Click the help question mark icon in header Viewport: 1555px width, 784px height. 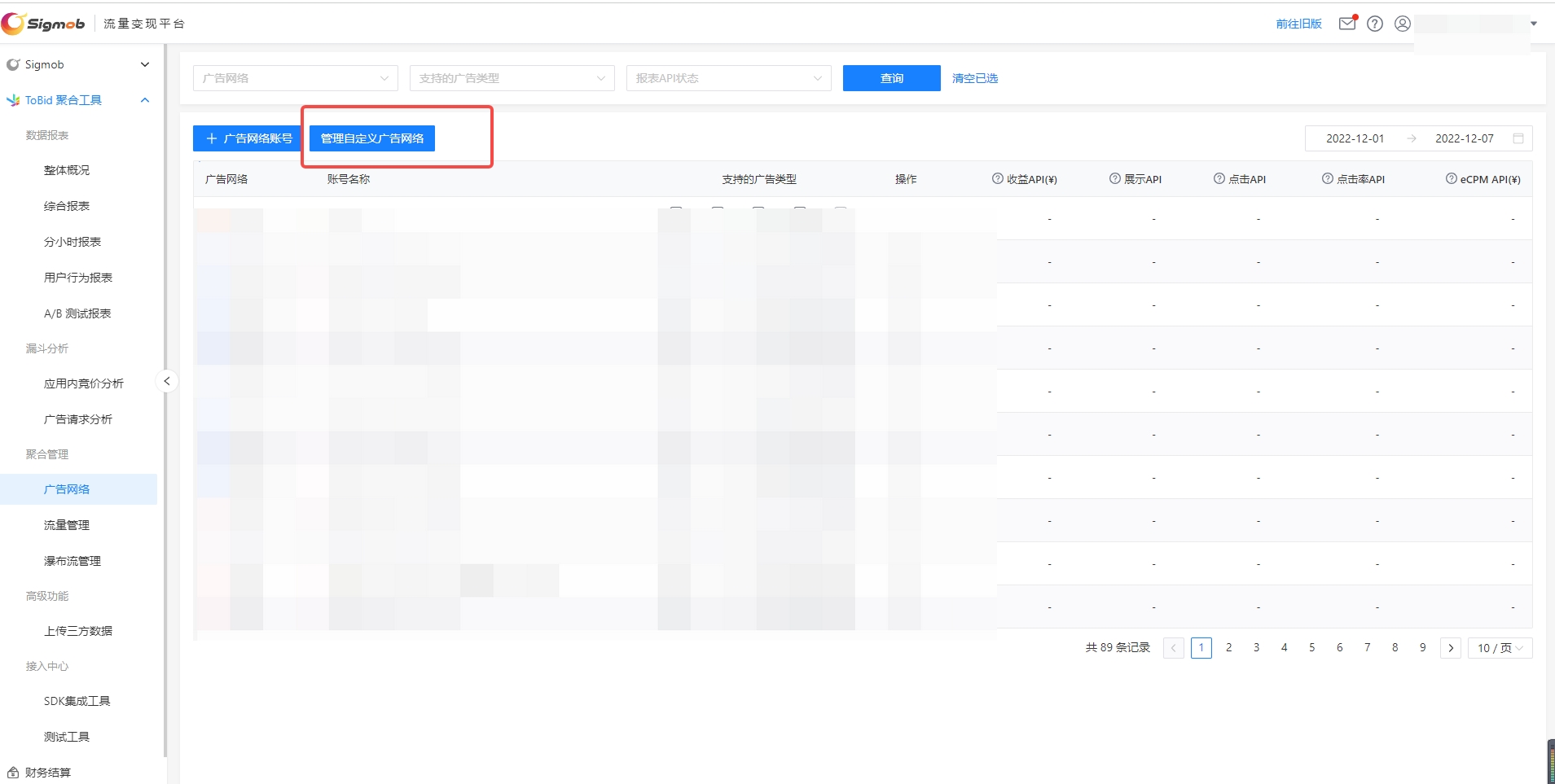coord(1375,24)
